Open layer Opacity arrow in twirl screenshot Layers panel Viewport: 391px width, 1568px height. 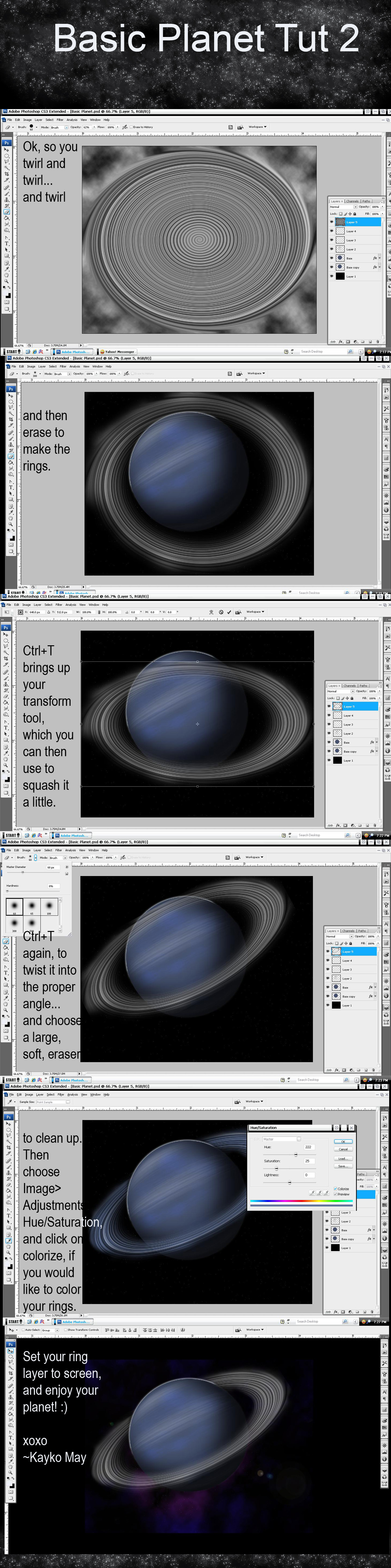tap(382, 206)
